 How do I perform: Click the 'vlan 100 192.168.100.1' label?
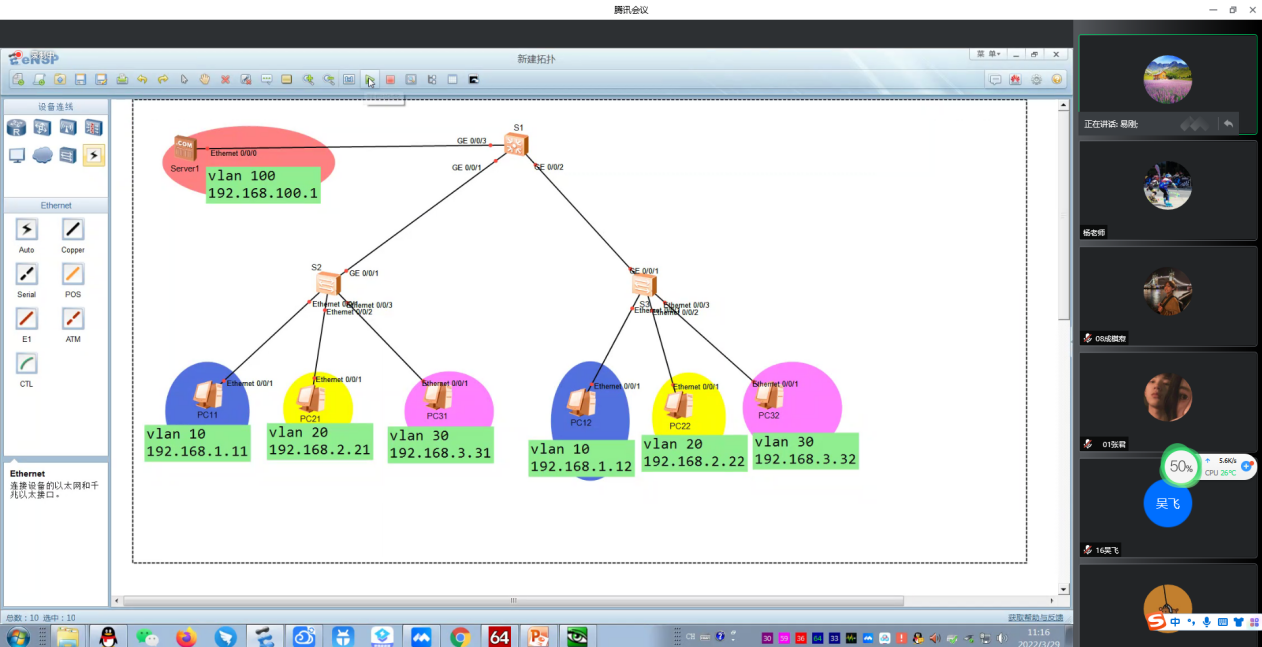[263, 185]
